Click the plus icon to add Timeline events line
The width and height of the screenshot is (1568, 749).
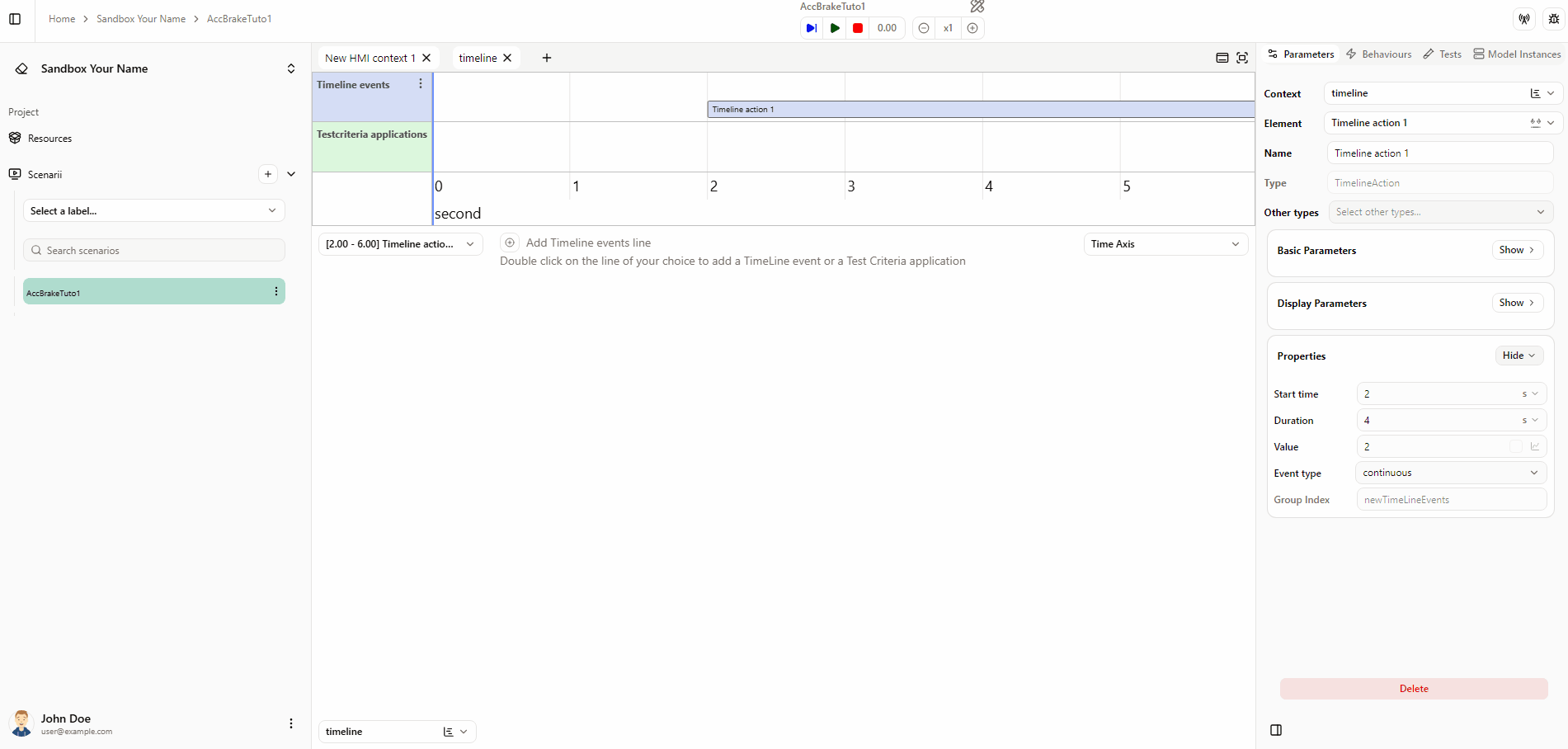pos(510,243)
